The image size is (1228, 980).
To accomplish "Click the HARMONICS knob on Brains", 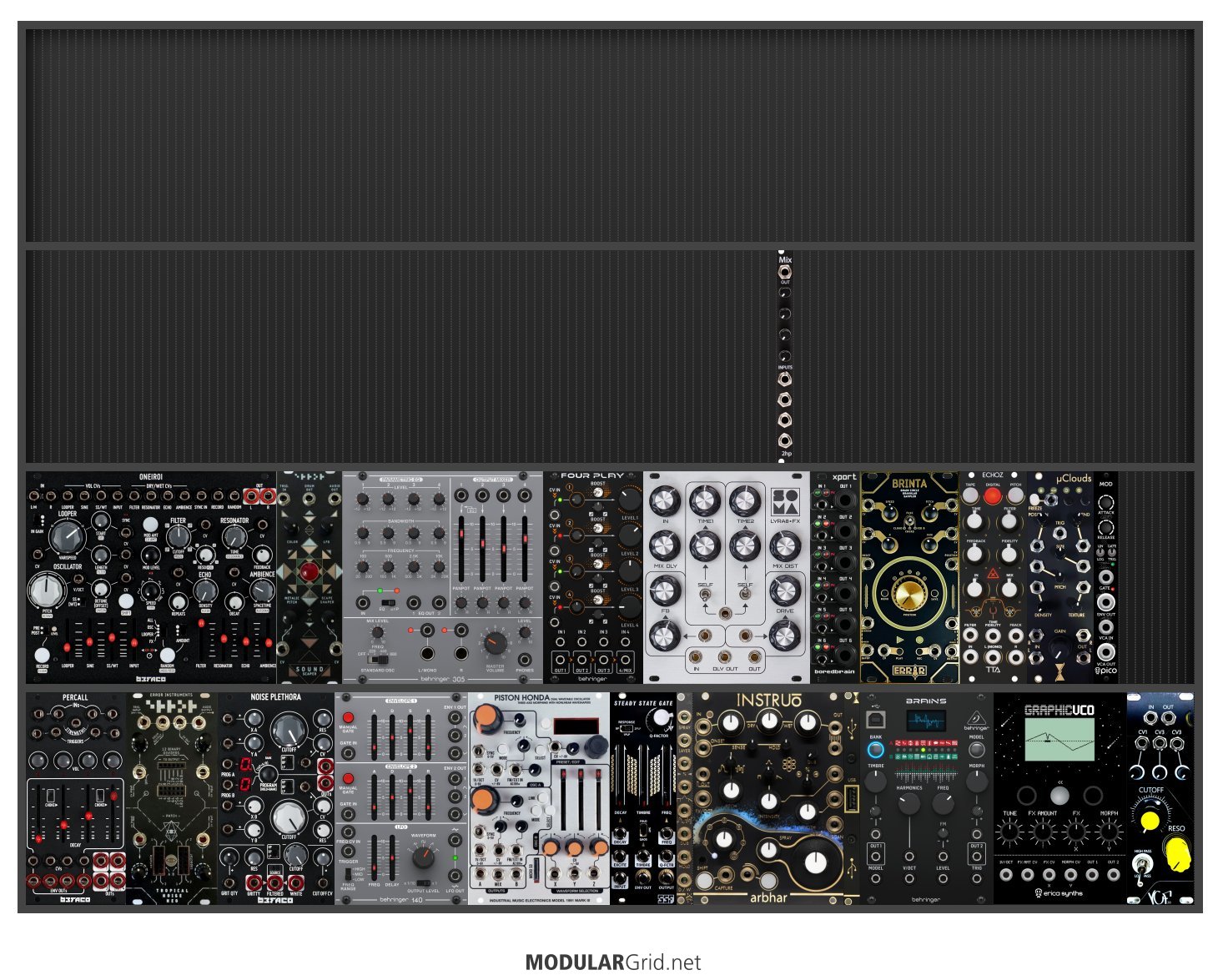I will tap(908, 803).
